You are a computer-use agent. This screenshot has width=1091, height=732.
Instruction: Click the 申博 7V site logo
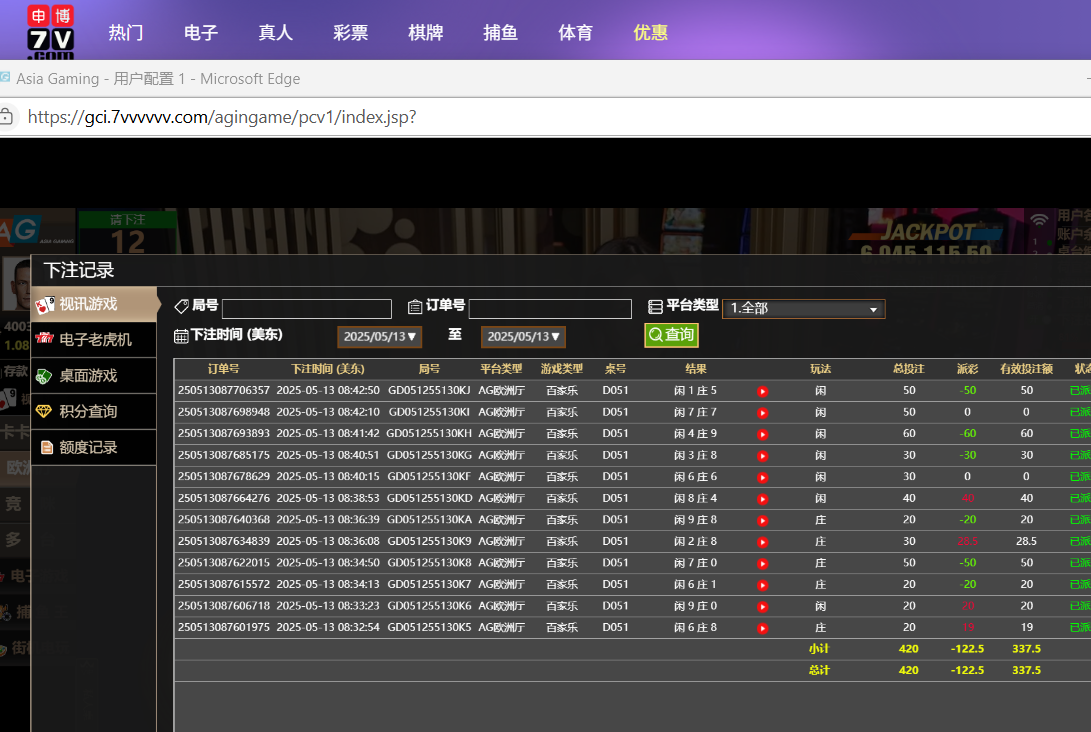coord(50,31)
